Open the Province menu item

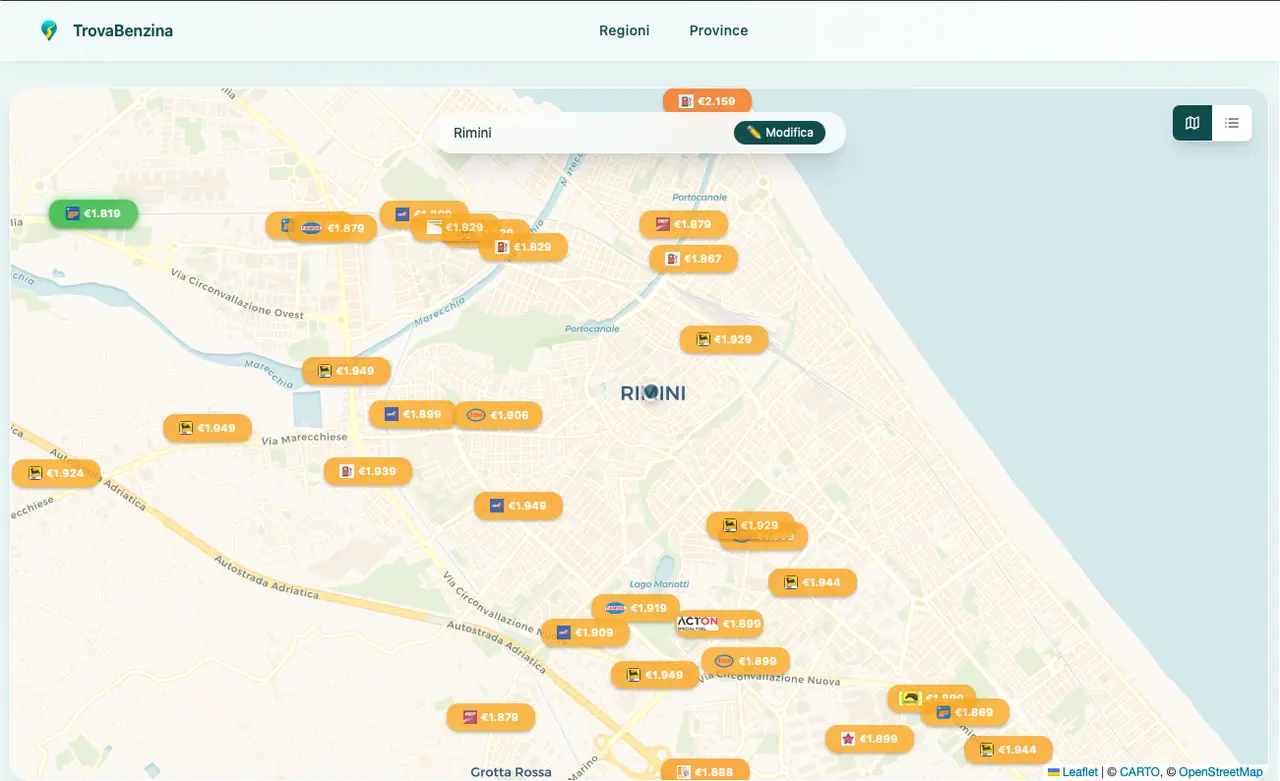pos(718,31)
